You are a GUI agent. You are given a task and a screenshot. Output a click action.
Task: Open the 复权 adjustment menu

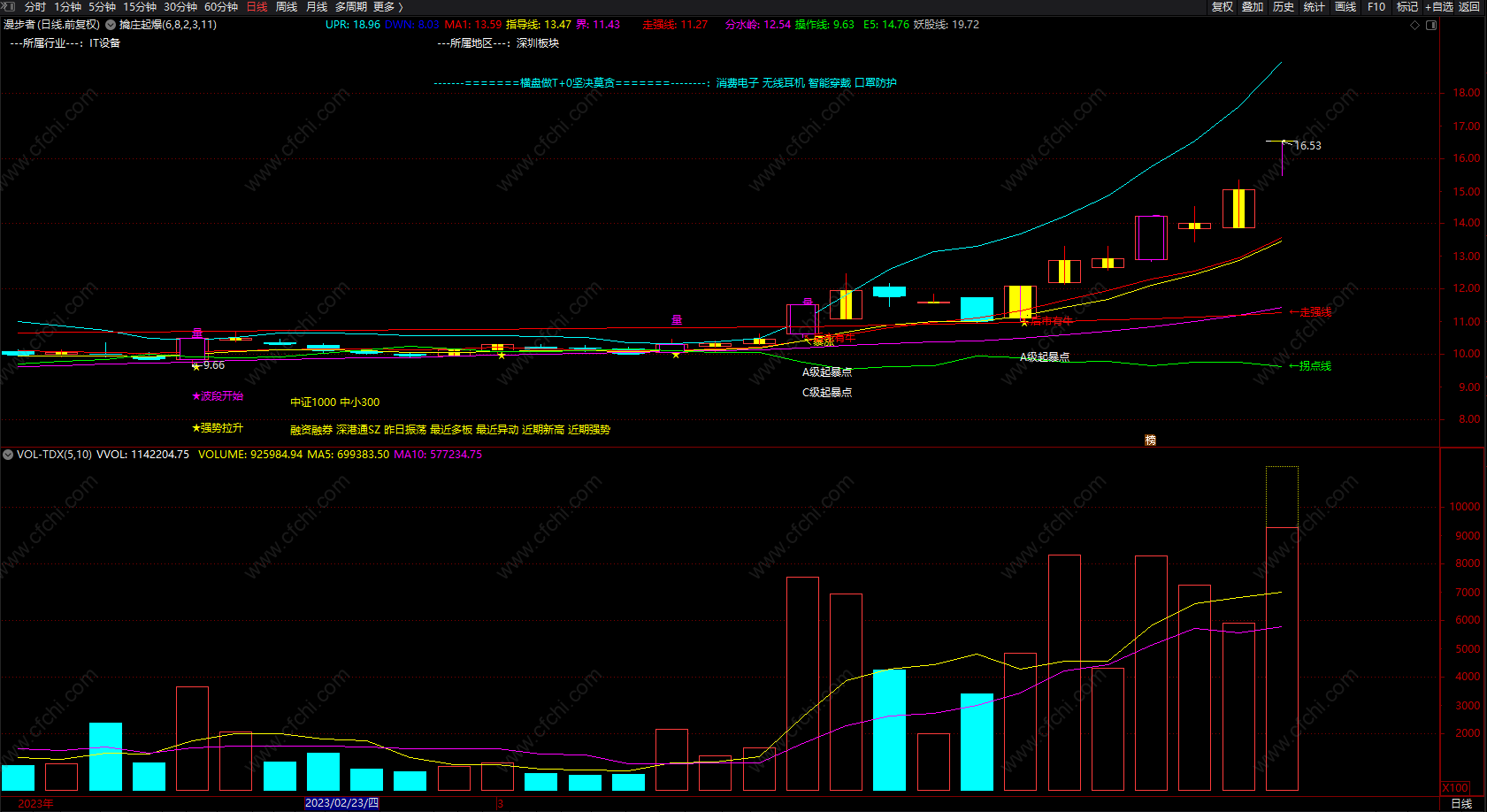1223,7
